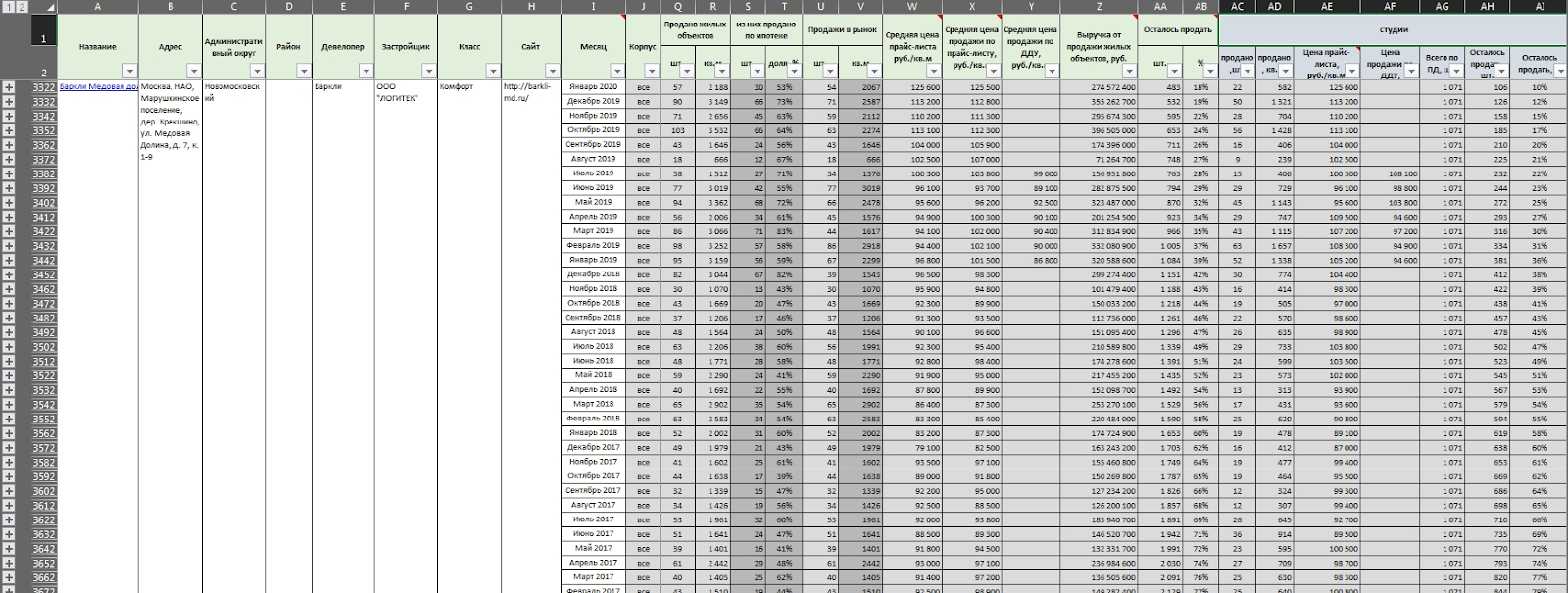Select cell Декабрь 2019

593,102
